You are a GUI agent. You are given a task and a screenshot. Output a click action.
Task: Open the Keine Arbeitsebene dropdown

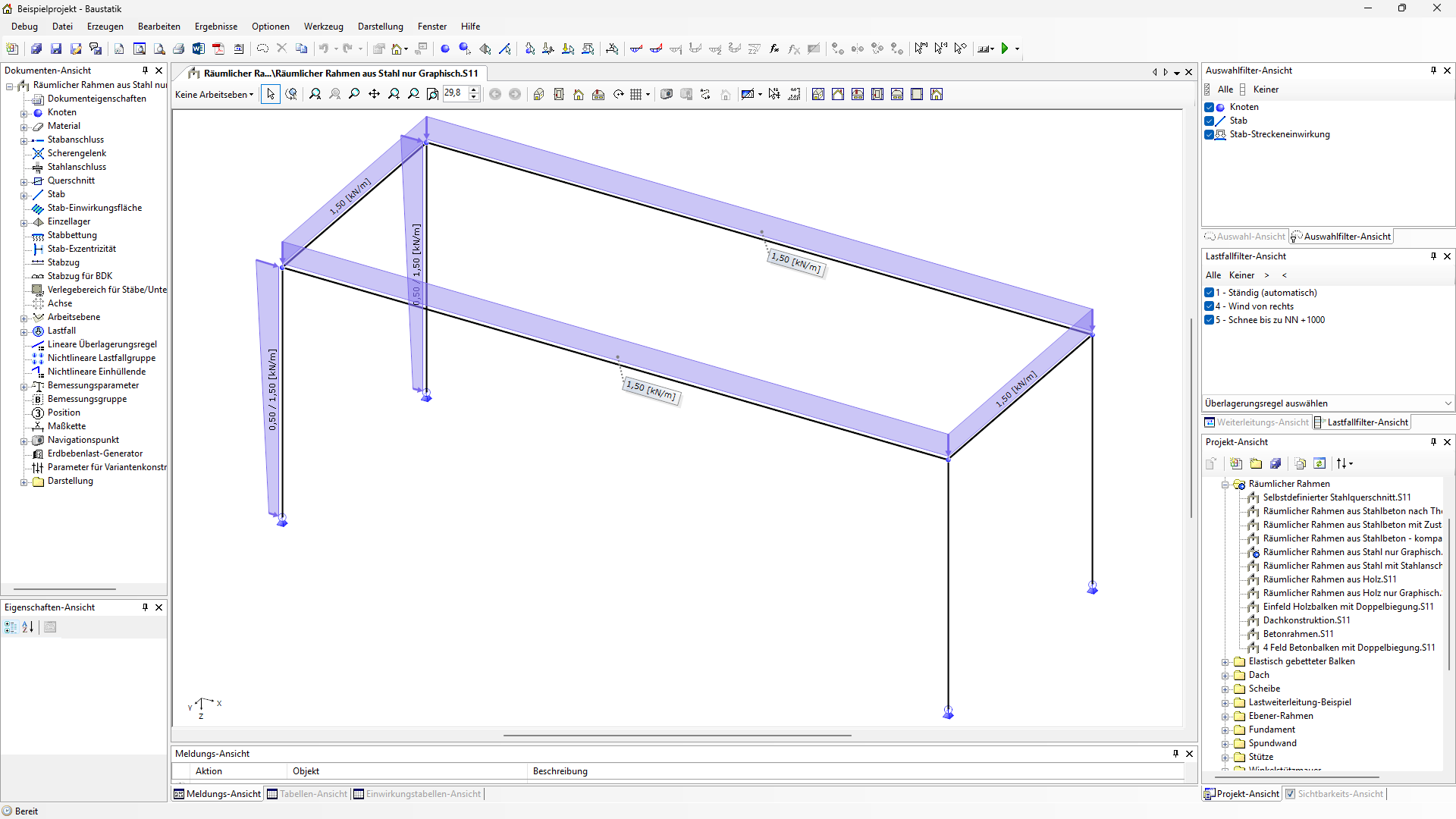tap(215, 95)
